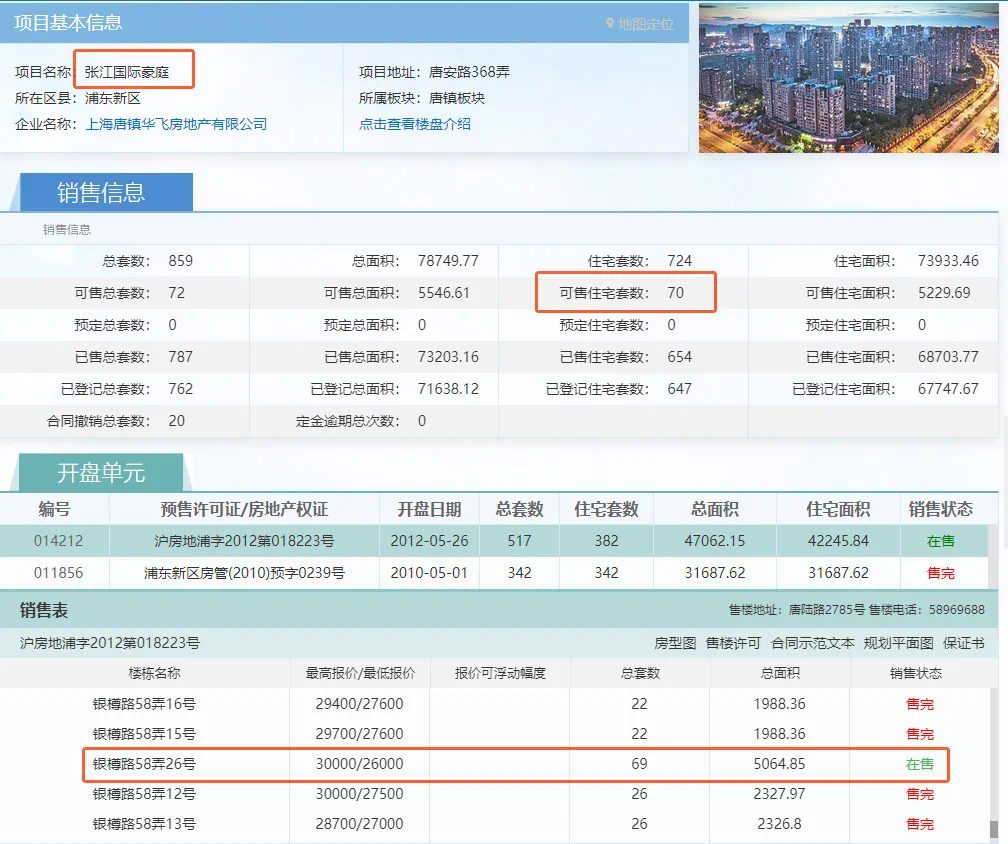
Task: Click the 保证书 link
Action: [x=964, y=643]
